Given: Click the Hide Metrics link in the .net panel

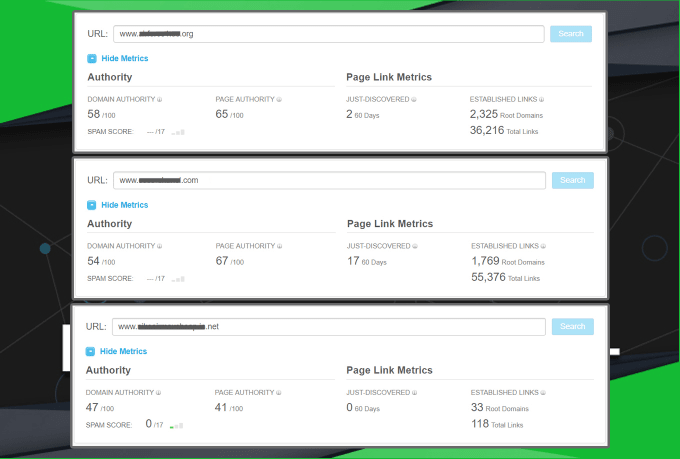Looking at the screenshot, I should coord(124,352).
